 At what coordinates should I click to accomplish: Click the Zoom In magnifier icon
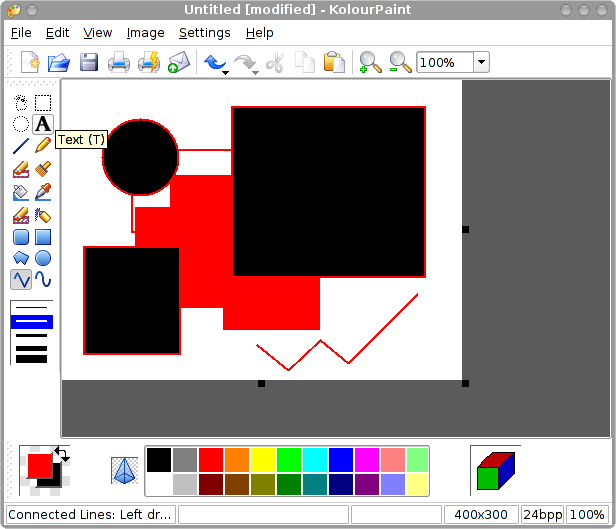[370, 63]
